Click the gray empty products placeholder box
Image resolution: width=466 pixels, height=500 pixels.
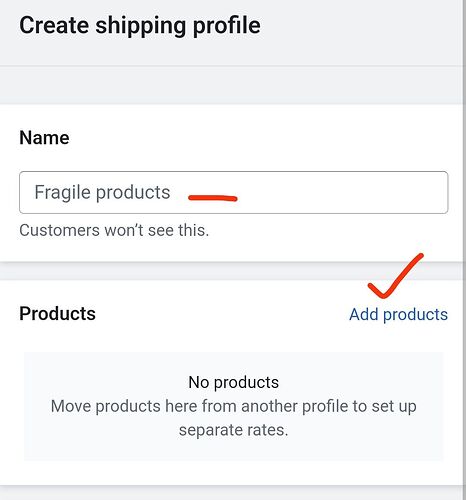tap(233, 407)
